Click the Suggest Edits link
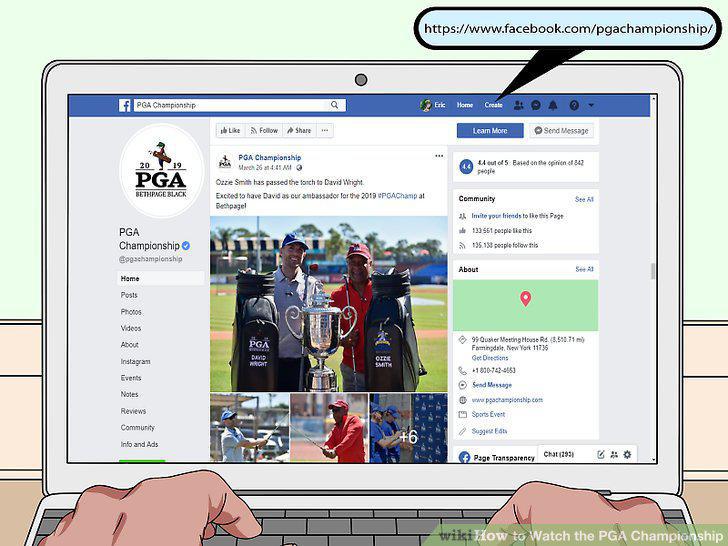Screen dimensions: 728x546 coord(489,431)
